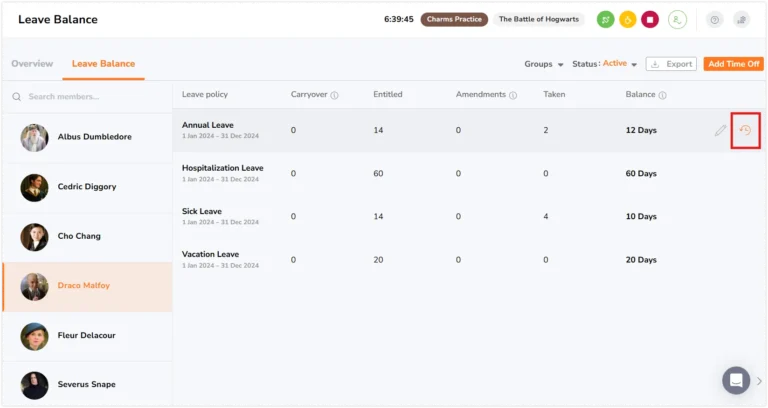Click the Sick Leave policy name

click(202, 212)
